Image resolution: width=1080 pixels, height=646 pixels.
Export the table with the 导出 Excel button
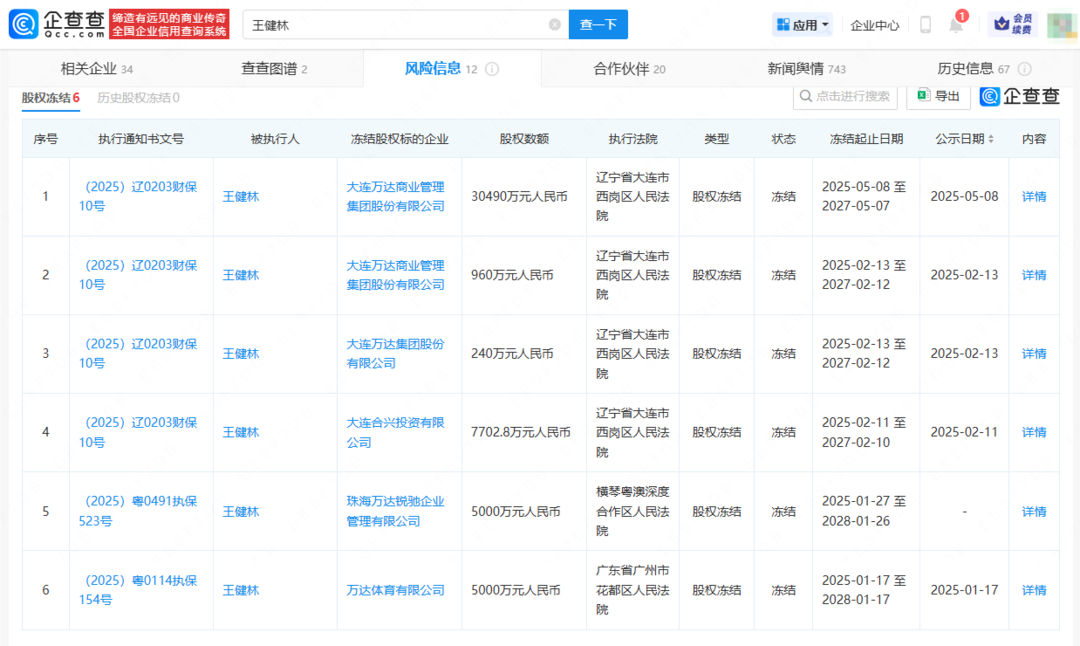938,96
